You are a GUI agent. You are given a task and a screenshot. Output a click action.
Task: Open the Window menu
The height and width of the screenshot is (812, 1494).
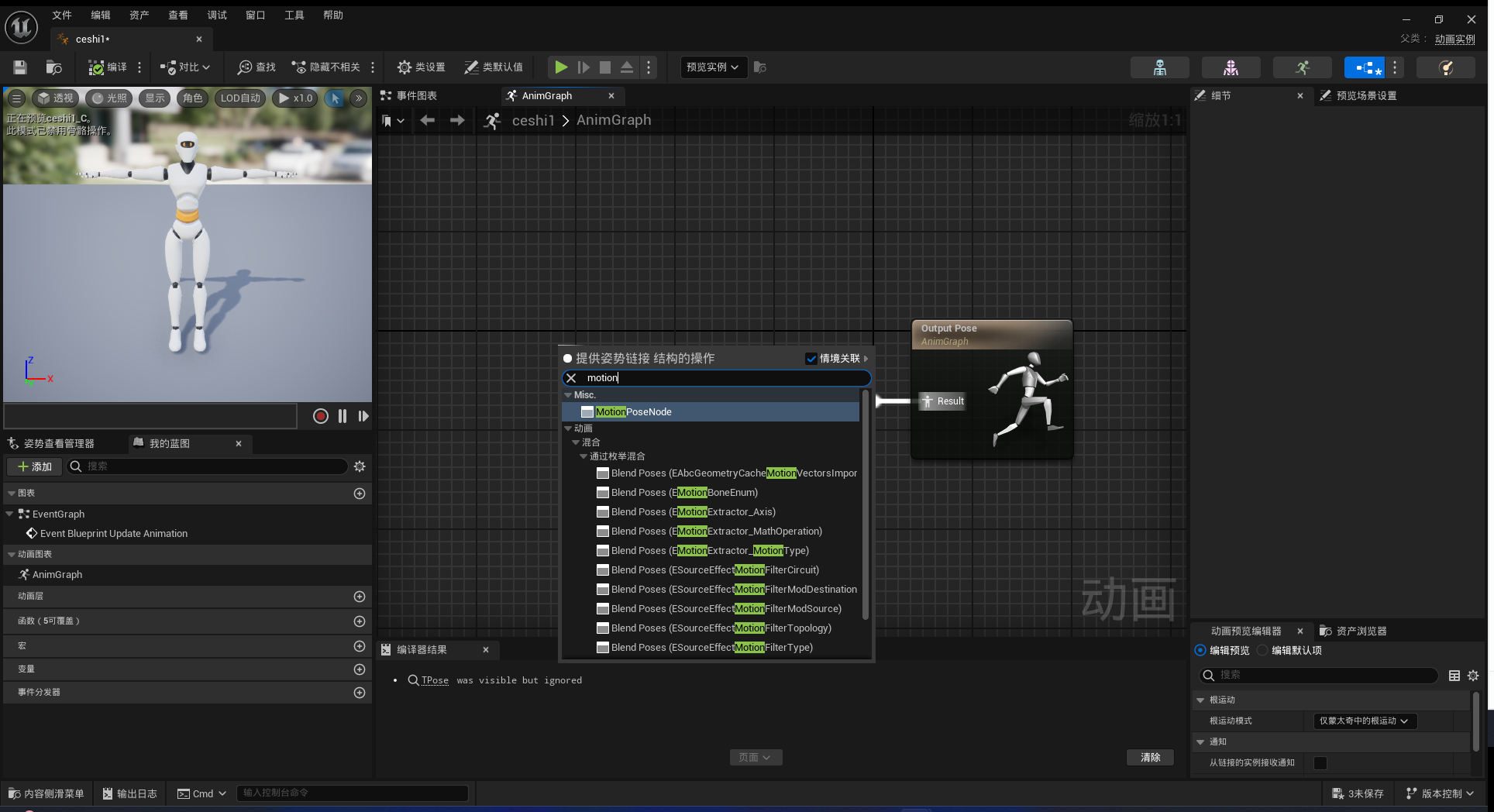coord(255,15)
